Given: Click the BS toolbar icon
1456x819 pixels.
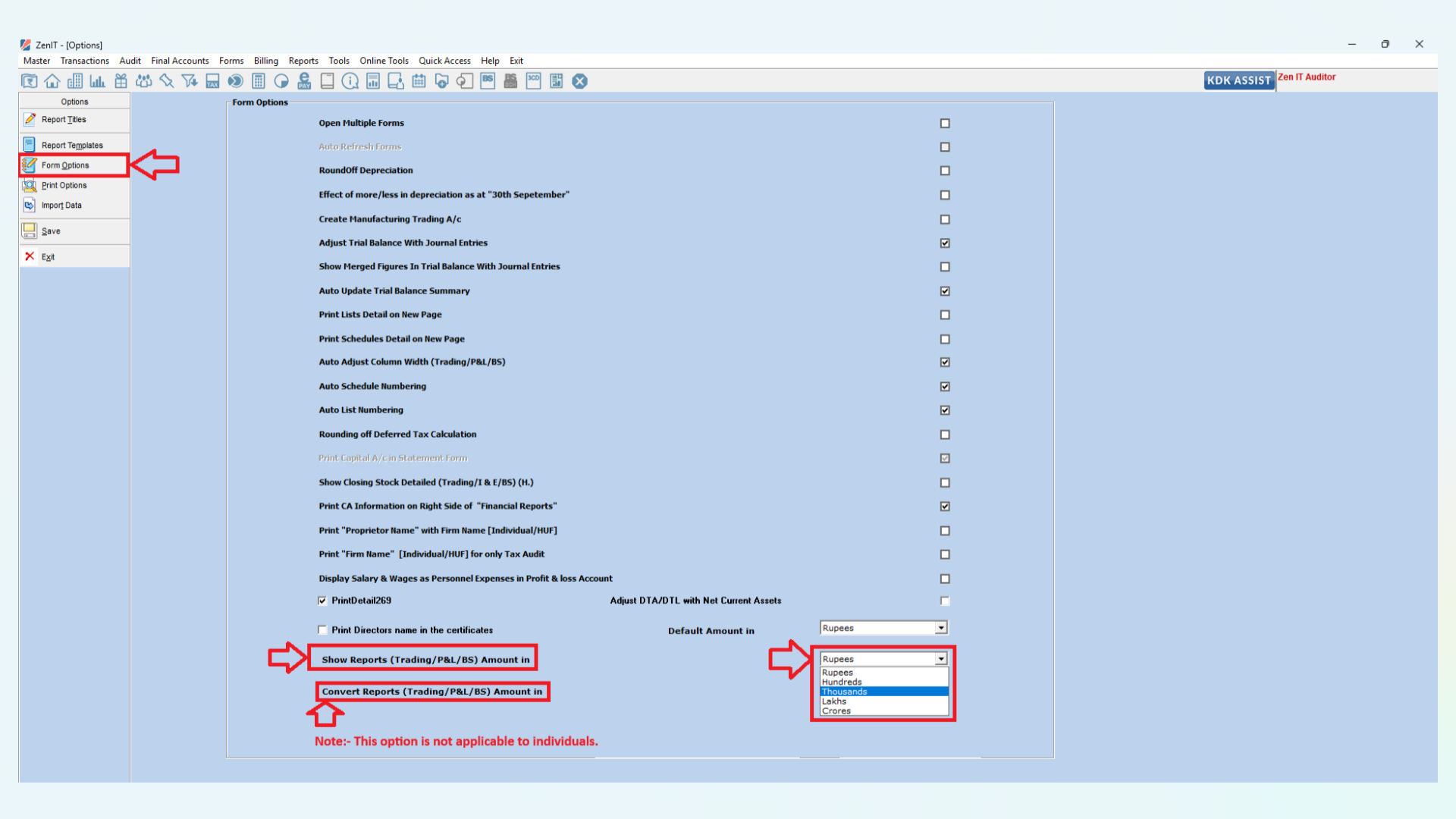Looking at the screenshot, I should pos(488,81).
